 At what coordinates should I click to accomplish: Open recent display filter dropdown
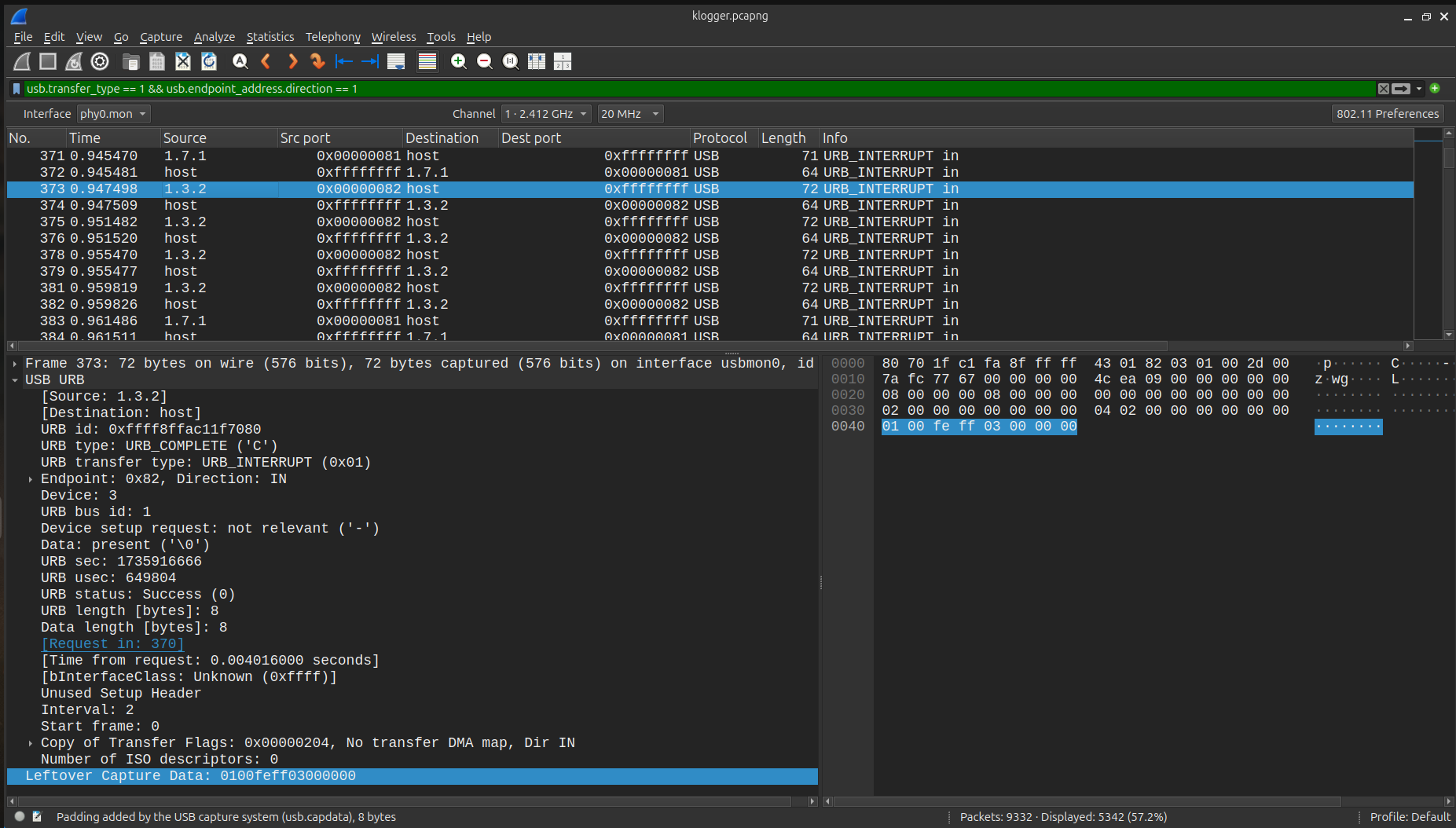click(x=1419, y=89)
